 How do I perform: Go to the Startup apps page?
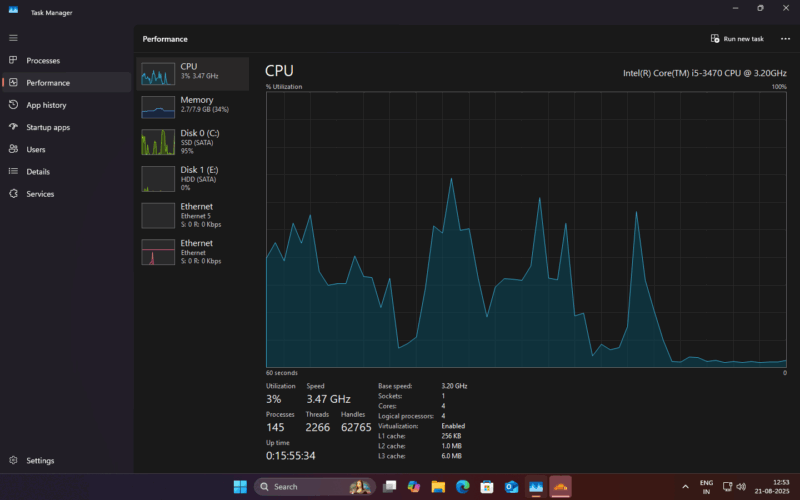(67, 127)
